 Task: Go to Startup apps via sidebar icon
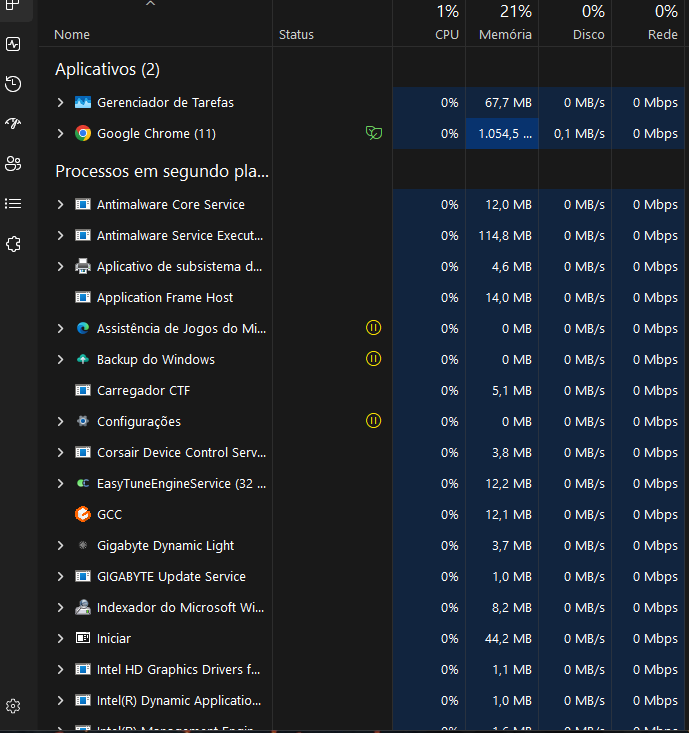[x=13, y=124]
